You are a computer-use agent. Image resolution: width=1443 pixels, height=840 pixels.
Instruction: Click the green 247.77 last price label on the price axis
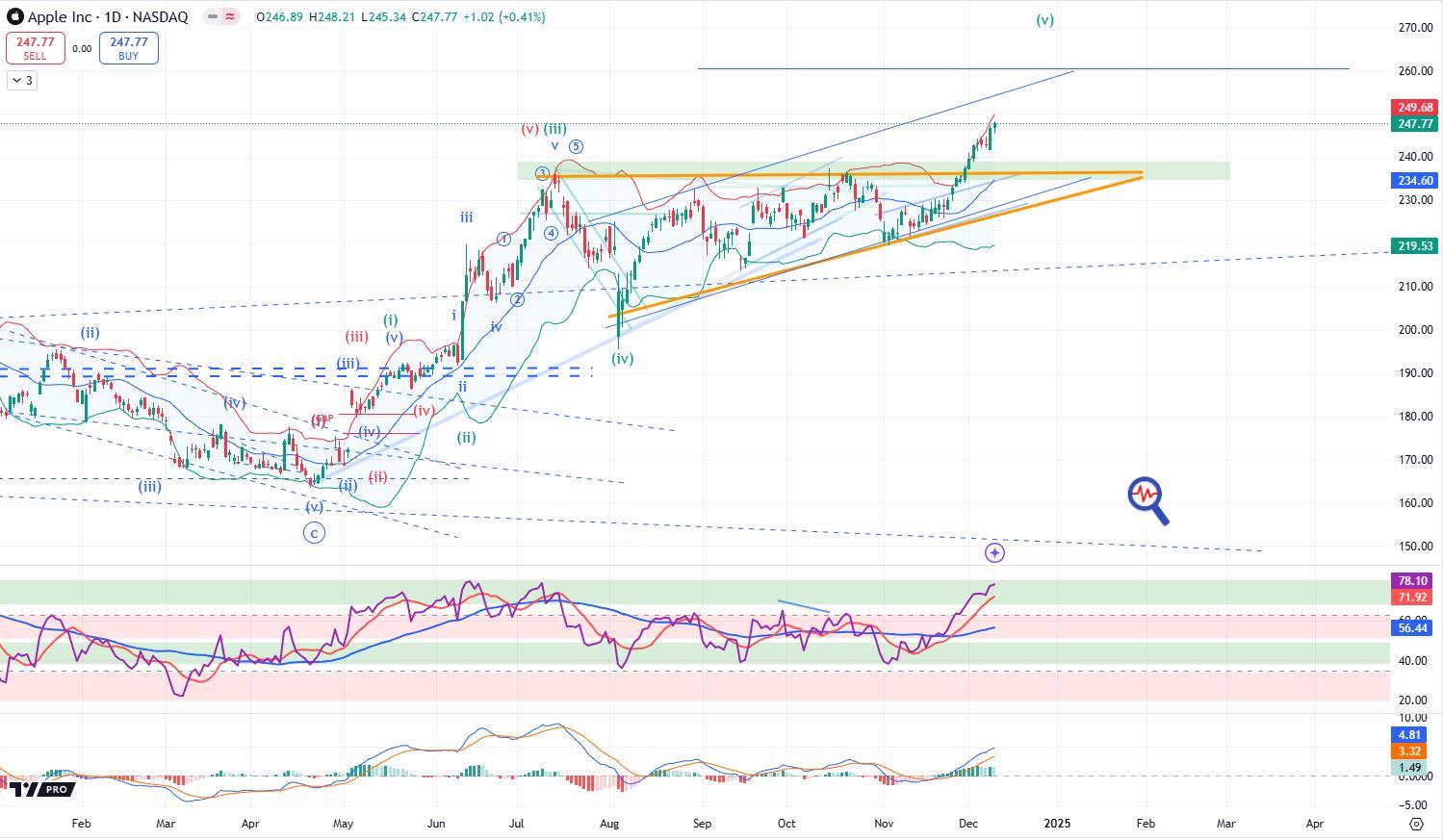click(x=1415, y=124)
